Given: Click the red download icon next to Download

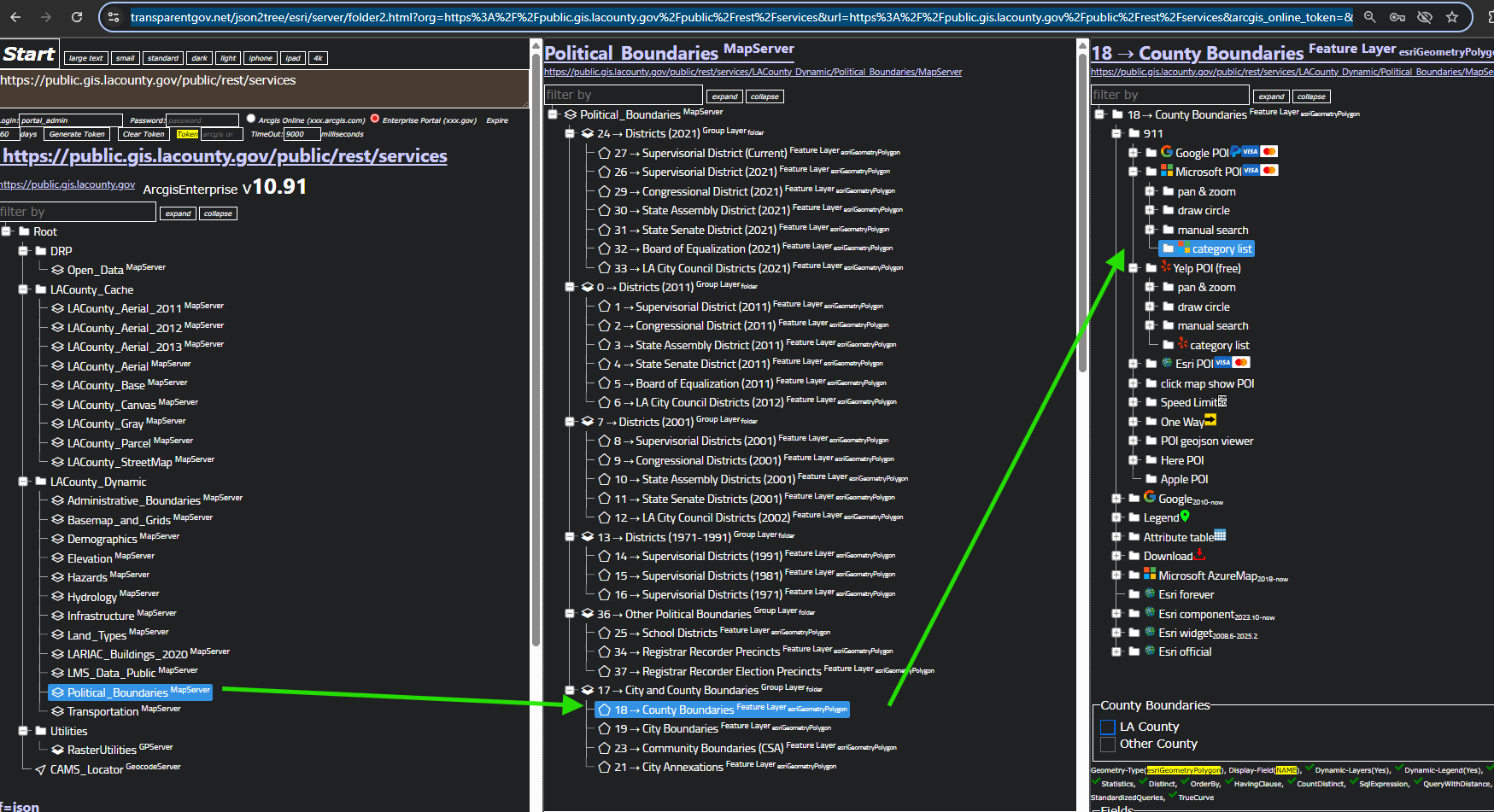Looking at the screenshot, I should click(1200, 555).
